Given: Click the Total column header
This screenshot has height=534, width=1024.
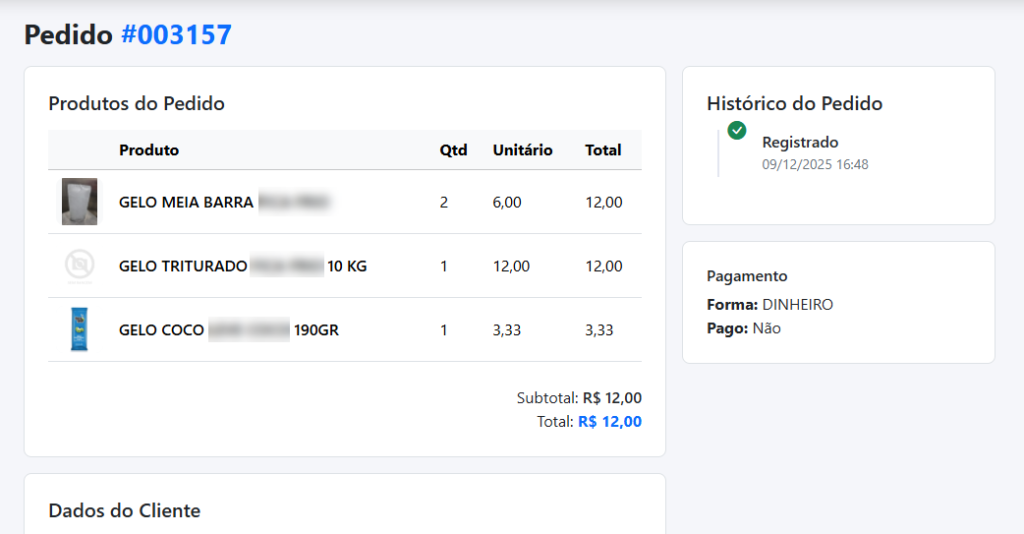Looking at the screenshot, I should pos(603,150).
